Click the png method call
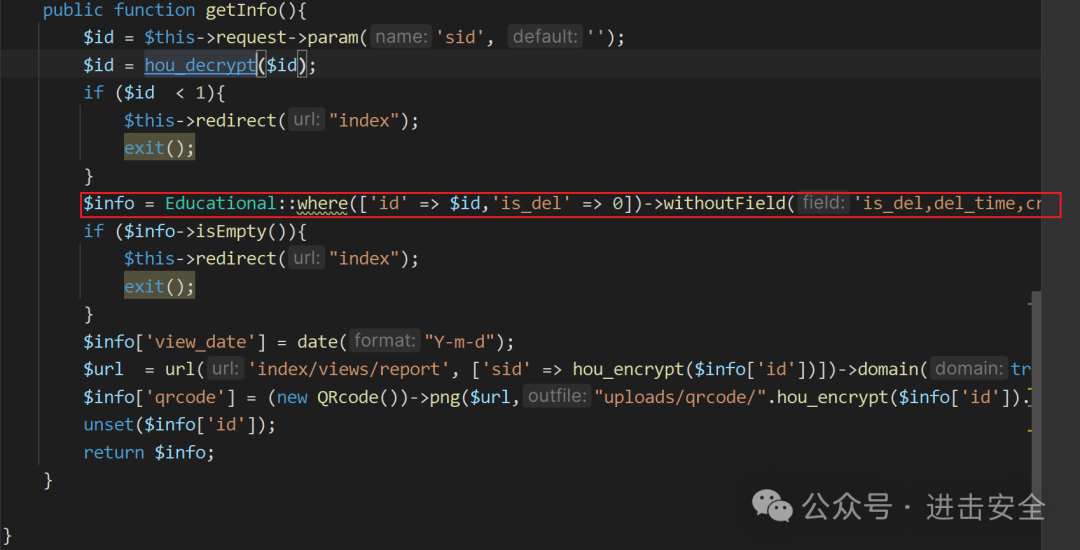Screen dimensions: 1080x550 click(445, 396)
